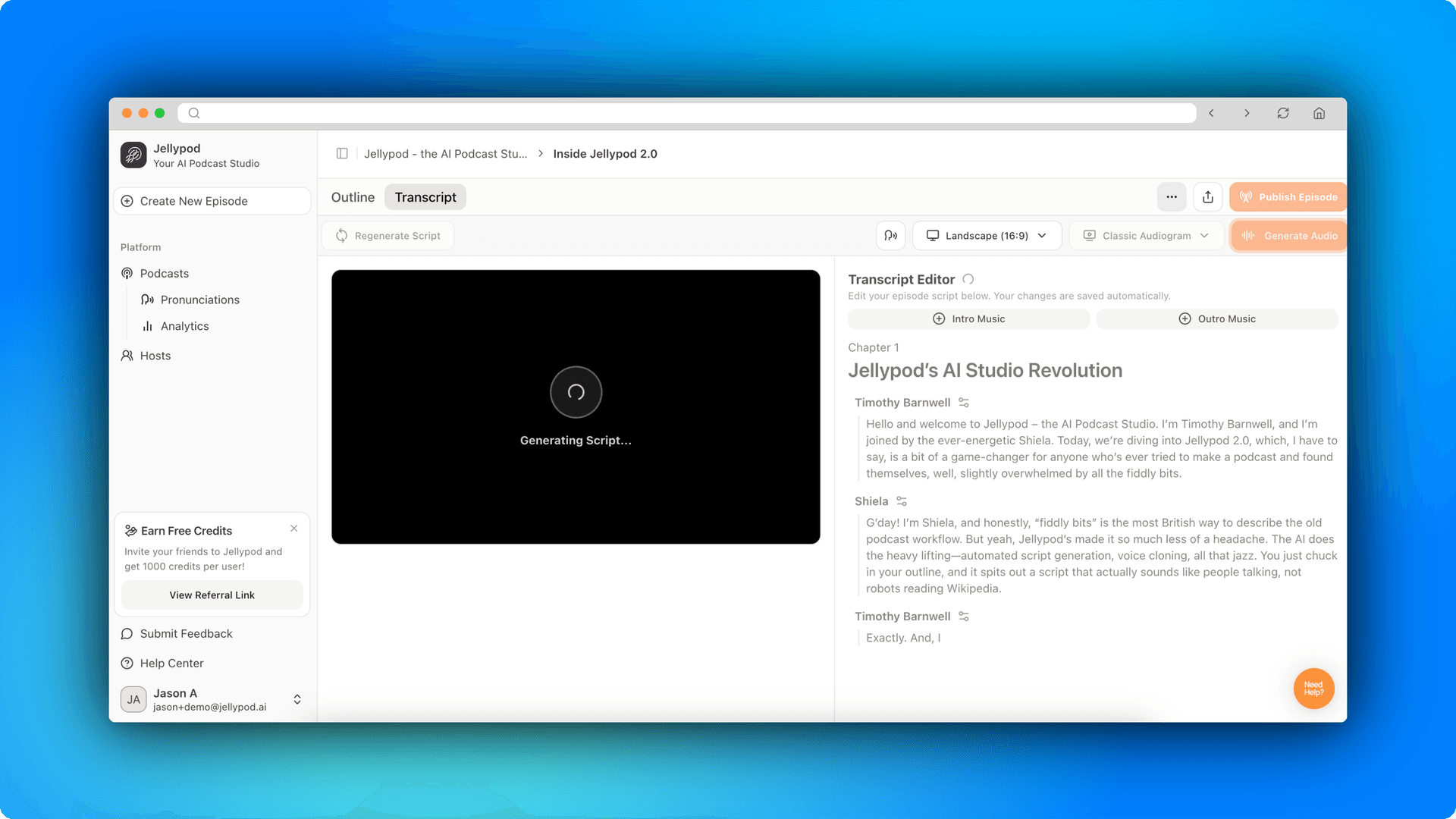This screenshot has height=819, width=1456.
Task: Click the Jellypod podcast breadcrumb link
Action: 445,154
